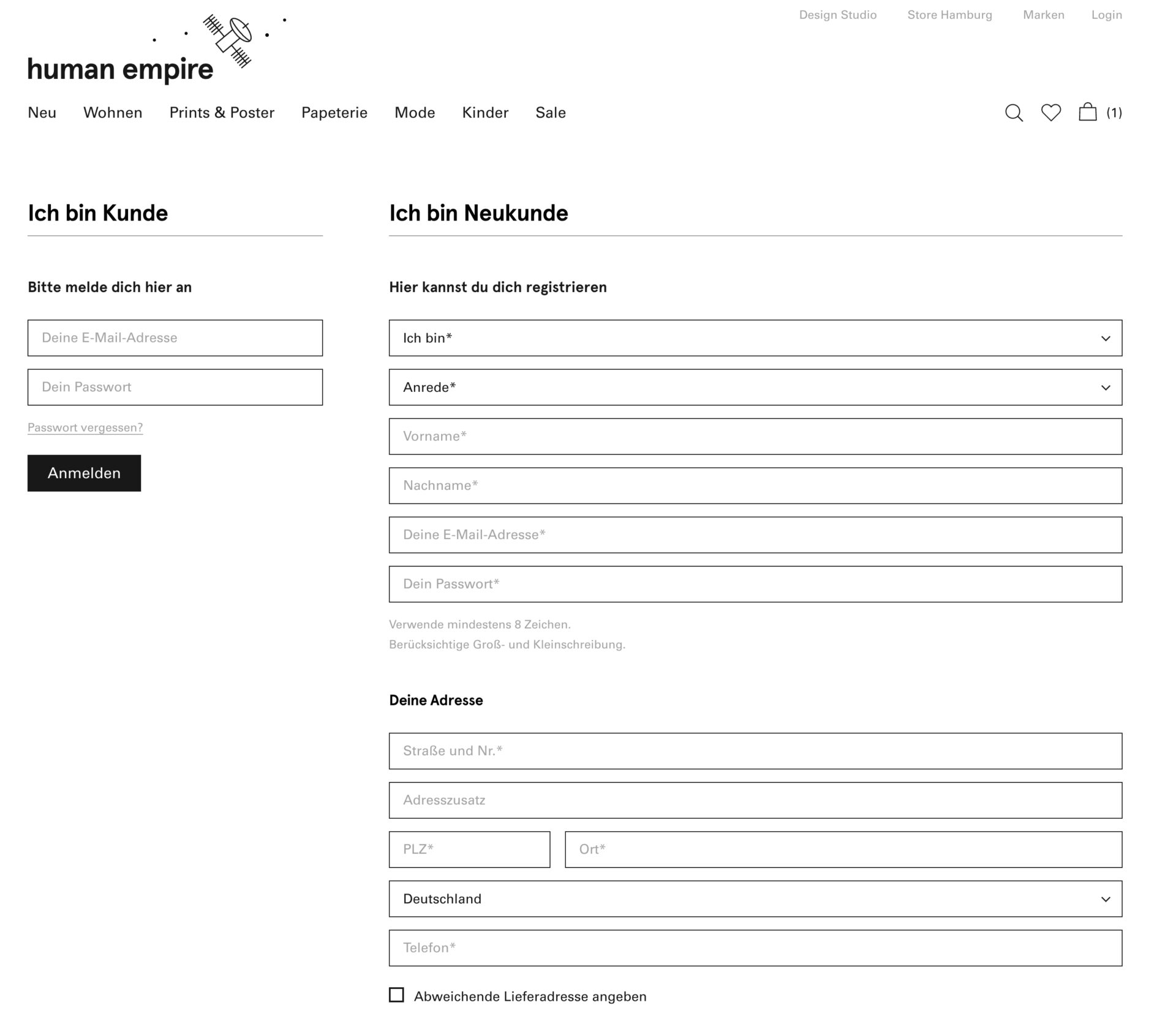Focus the Vorname input field
The height and width of the screenshot is (1024, 1176).
tap(755, 437)
